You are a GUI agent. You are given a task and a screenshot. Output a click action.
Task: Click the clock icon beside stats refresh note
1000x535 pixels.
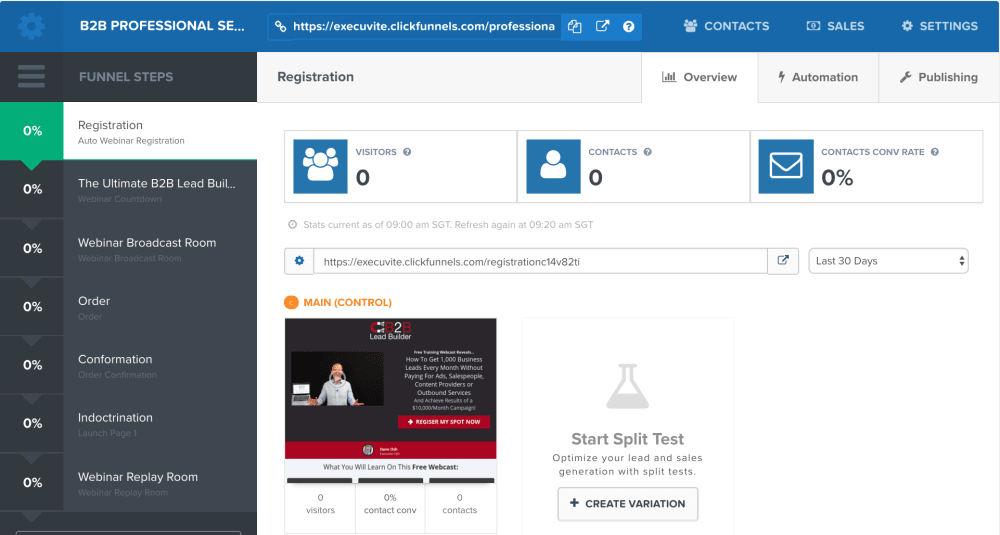pos(293,224)
